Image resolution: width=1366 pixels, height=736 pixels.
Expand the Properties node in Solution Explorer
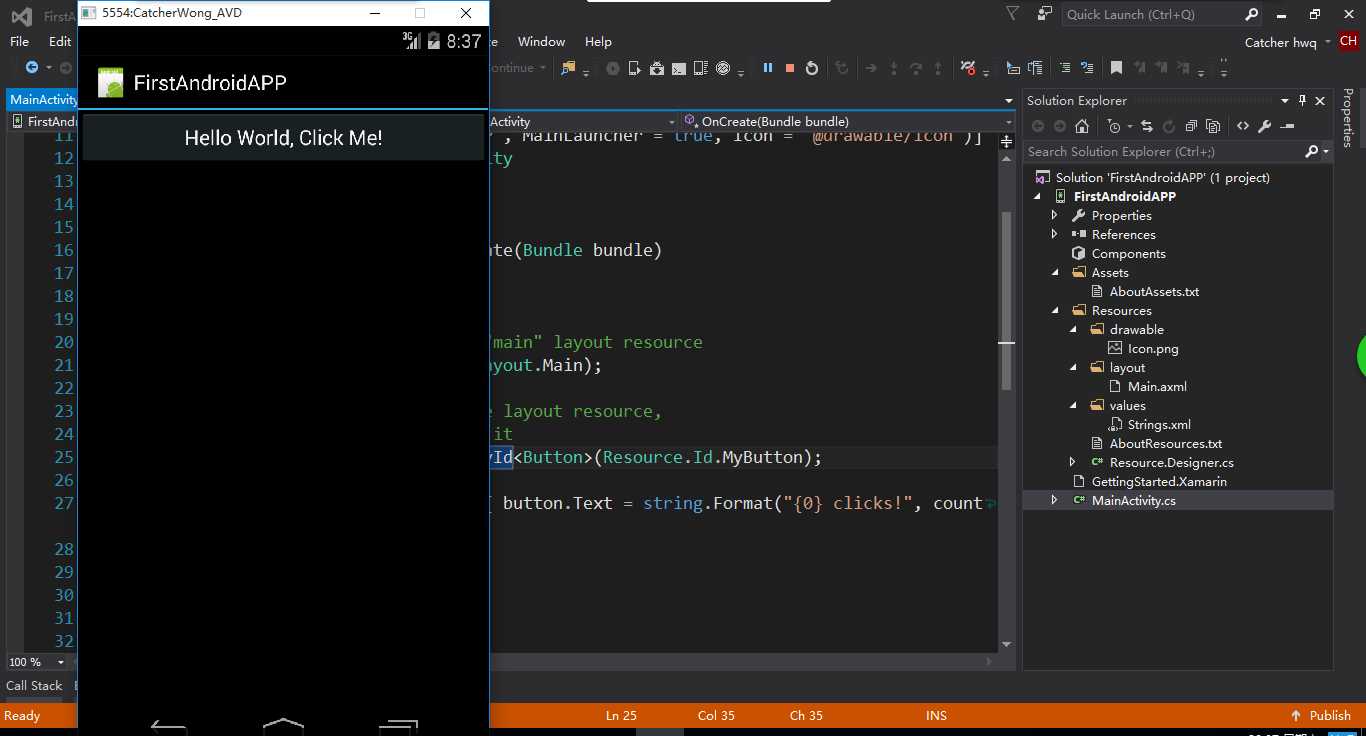1054,215
